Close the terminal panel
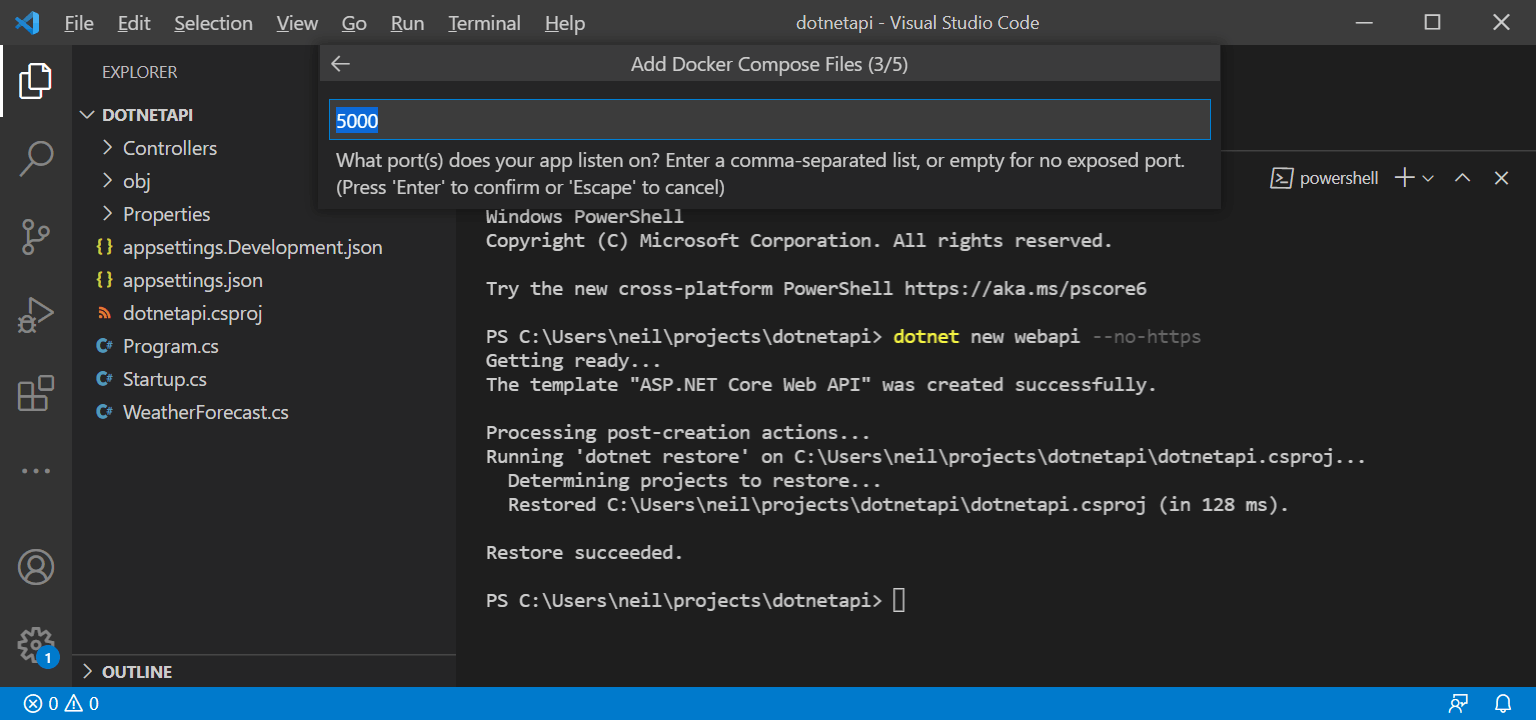Screen dimensions: 1536x720 coord(1501,178)
